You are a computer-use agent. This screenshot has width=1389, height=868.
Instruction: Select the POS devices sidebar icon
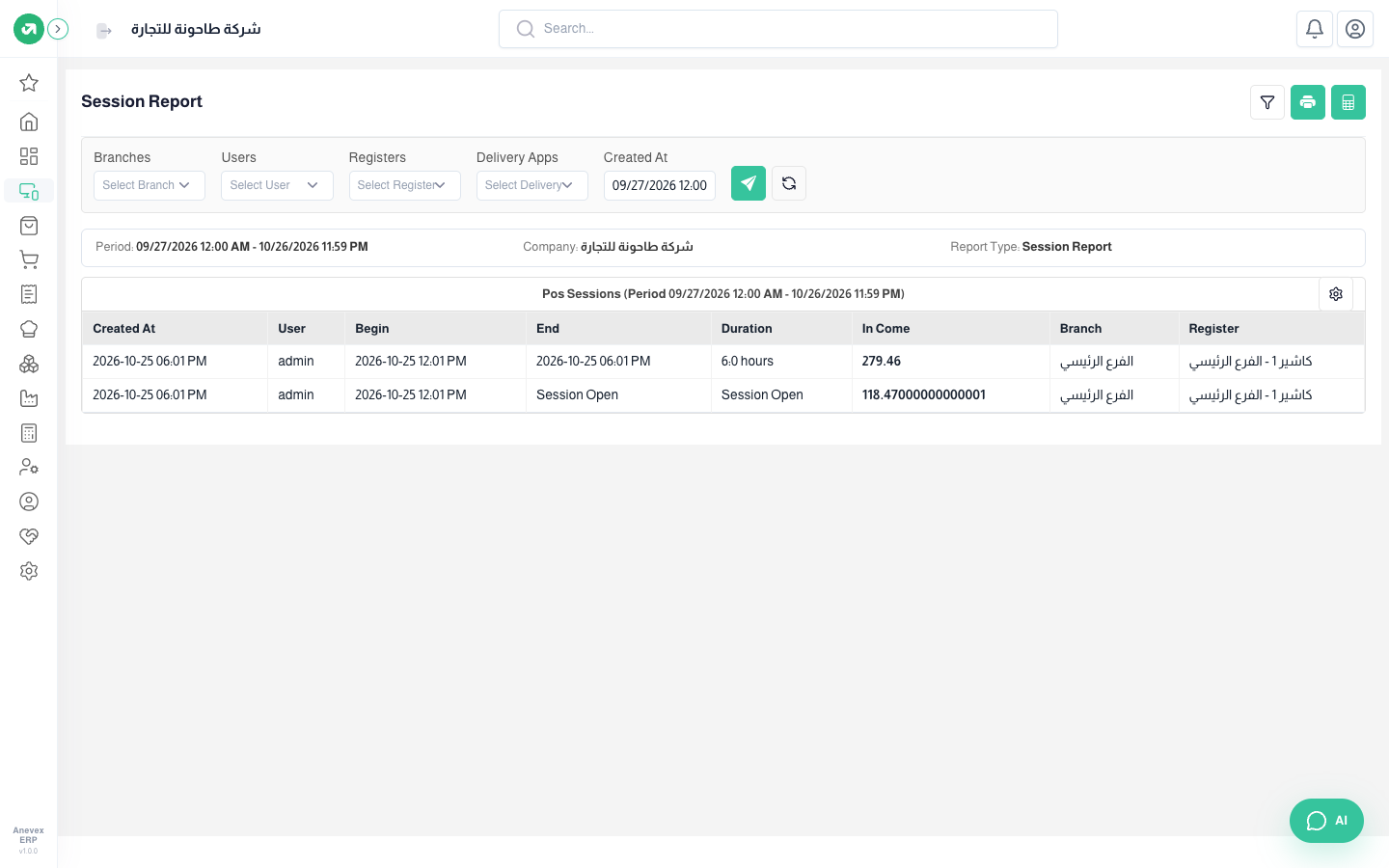(29, 191)
